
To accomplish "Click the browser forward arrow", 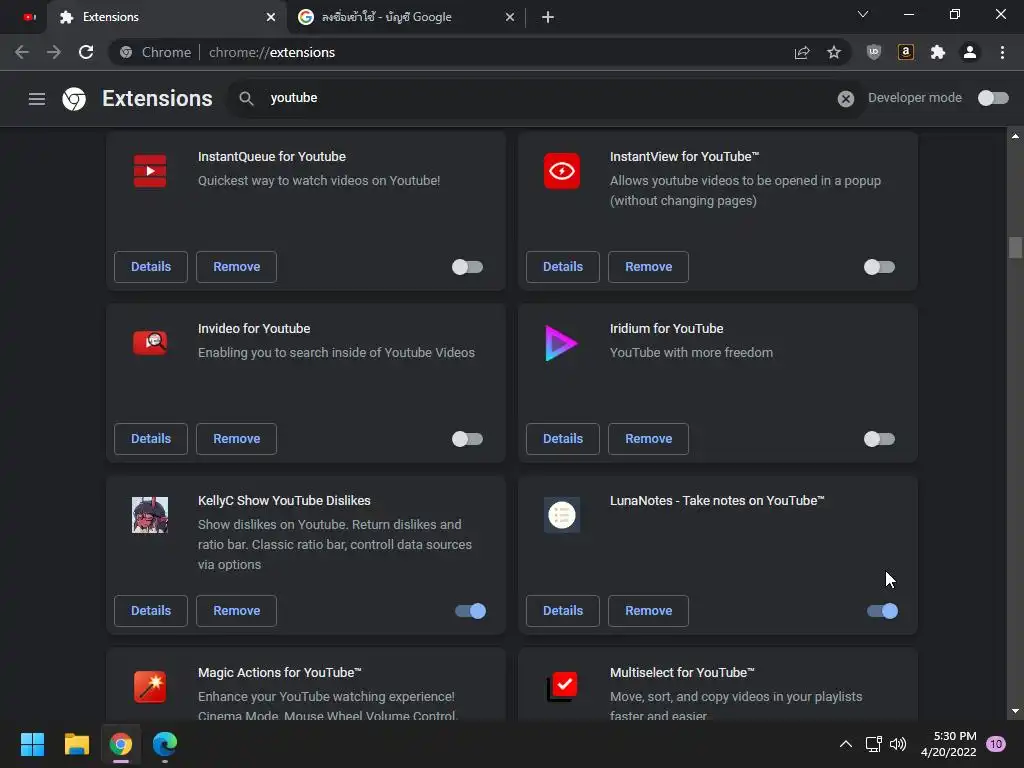I will tap(54, 52).
